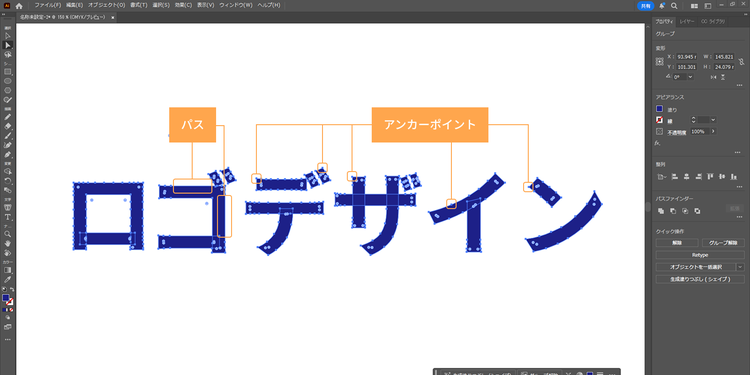The height and width of the screenshot is (375, 750).
Task: Select the Rotate tool
Action: [x=8, y=181]
